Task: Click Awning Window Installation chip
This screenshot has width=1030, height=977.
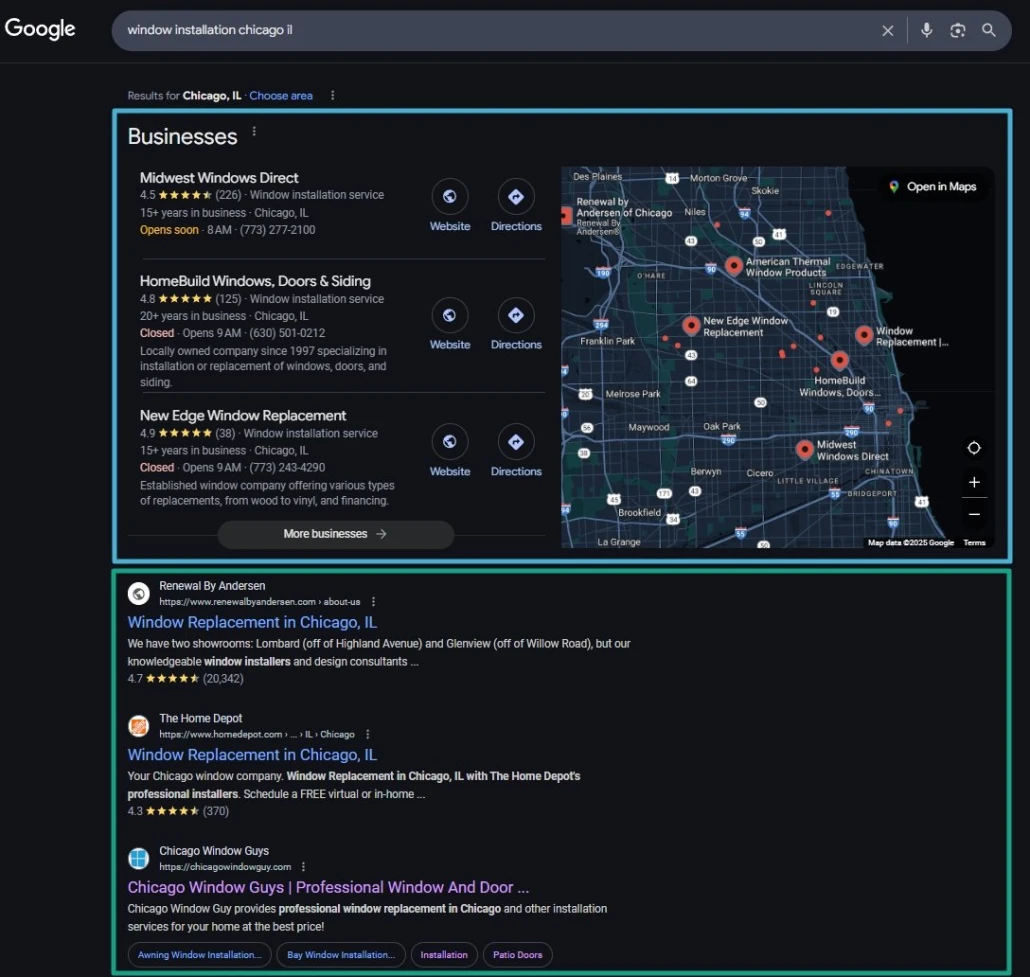Action: 199,955
